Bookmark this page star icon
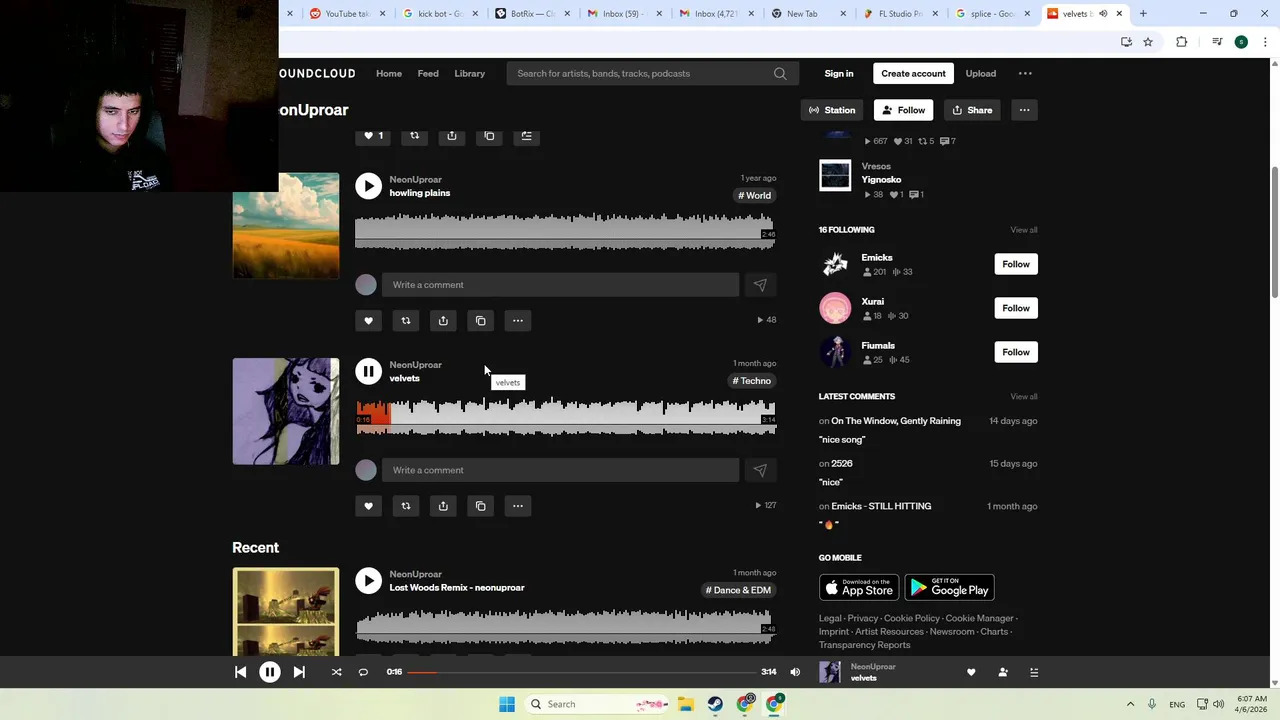Image resolution: width=1280 pixels, height=720 pixels. point(1148,42)
